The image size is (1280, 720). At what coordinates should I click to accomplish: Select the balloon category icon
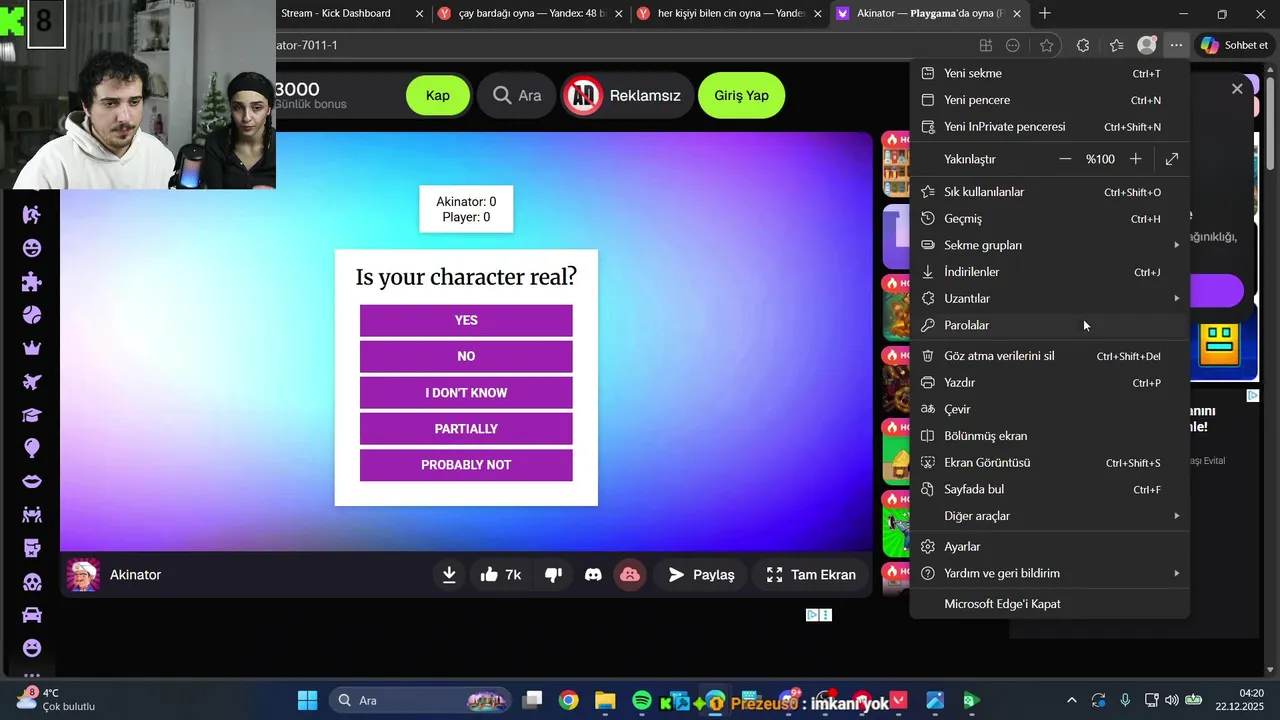(32, 448)
